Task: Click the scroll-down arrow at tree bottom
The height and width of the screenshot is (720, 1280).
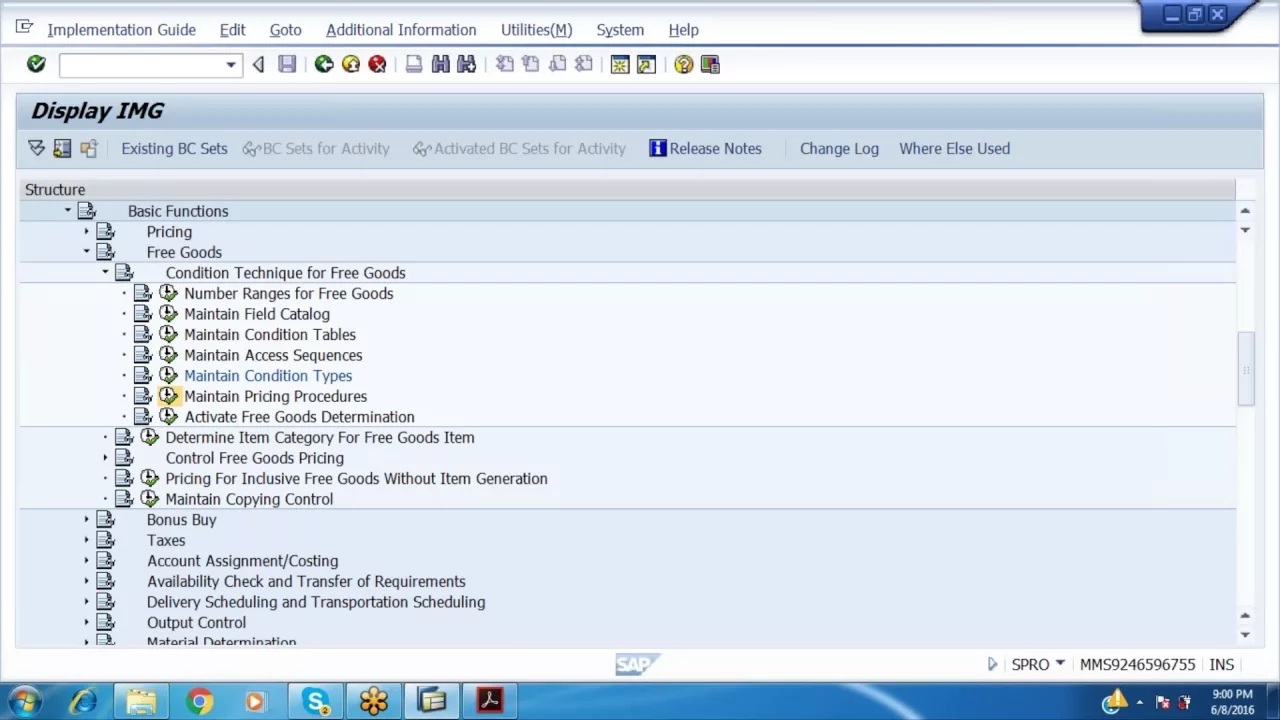Action: 1245,634
